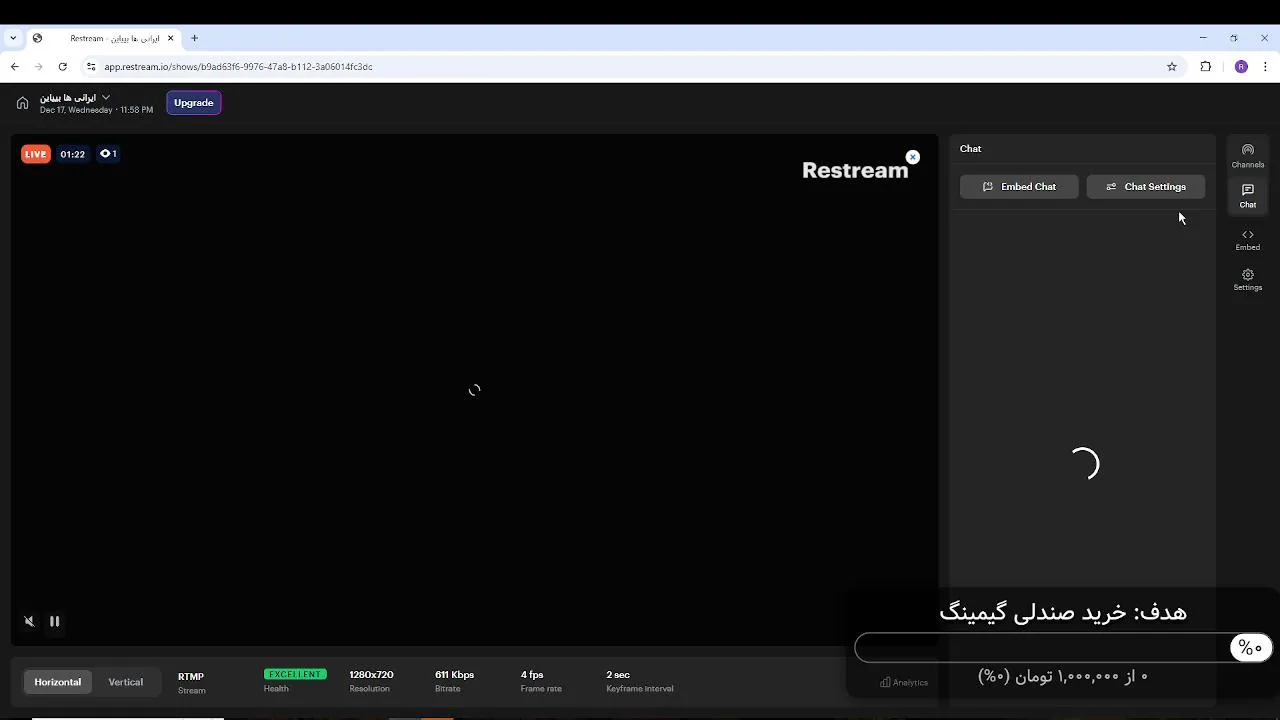Viewport: 1280px width, 720px height.
Task: Open a new browser tab
Action: click(194, 38)
